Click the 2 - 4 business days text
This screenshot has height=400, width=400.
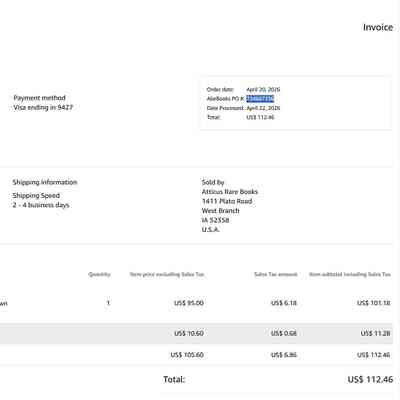[41, 205]
